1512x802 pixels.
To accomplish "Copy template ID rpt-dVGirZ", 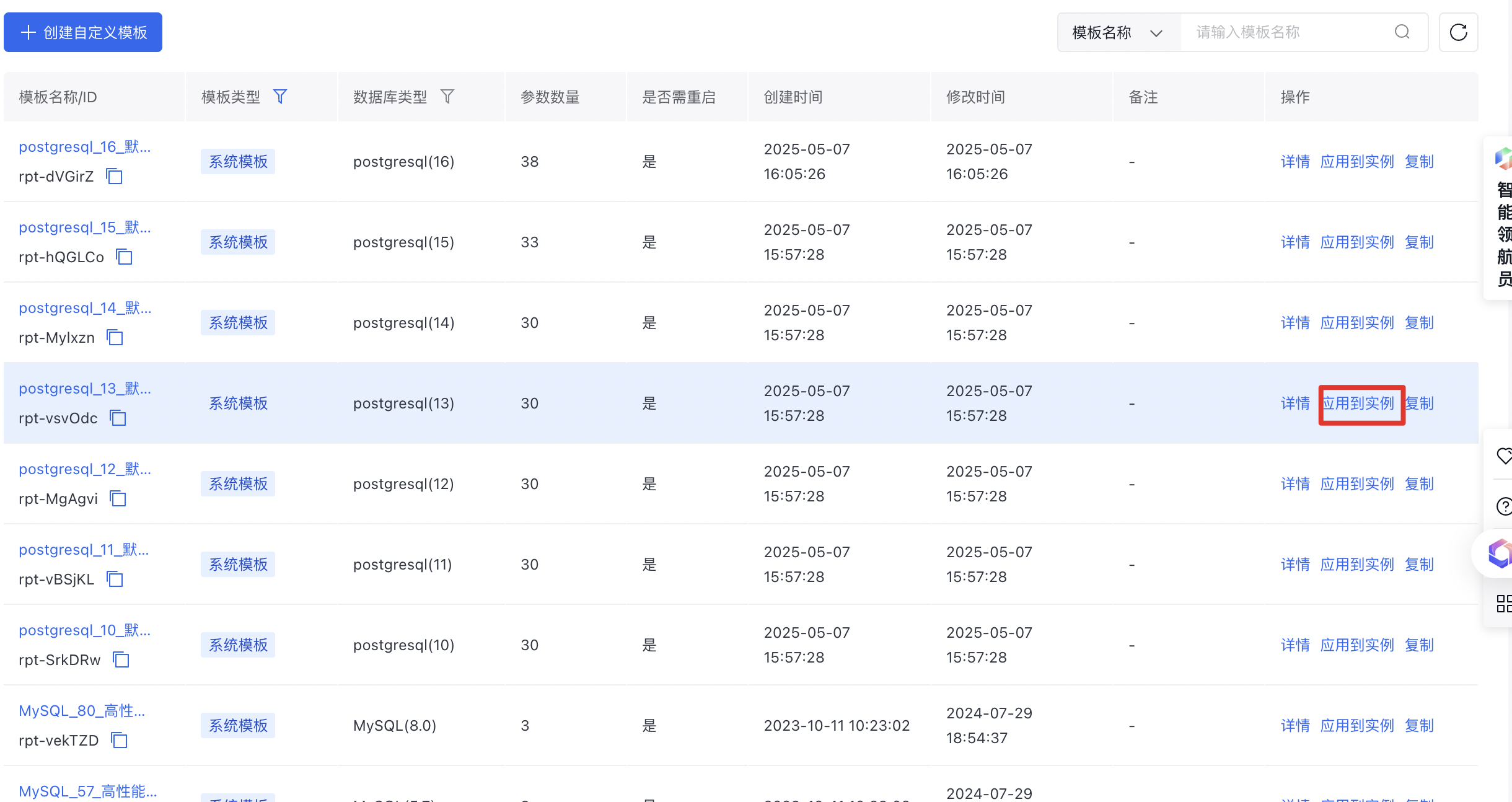I will click(x=114, y=176).
